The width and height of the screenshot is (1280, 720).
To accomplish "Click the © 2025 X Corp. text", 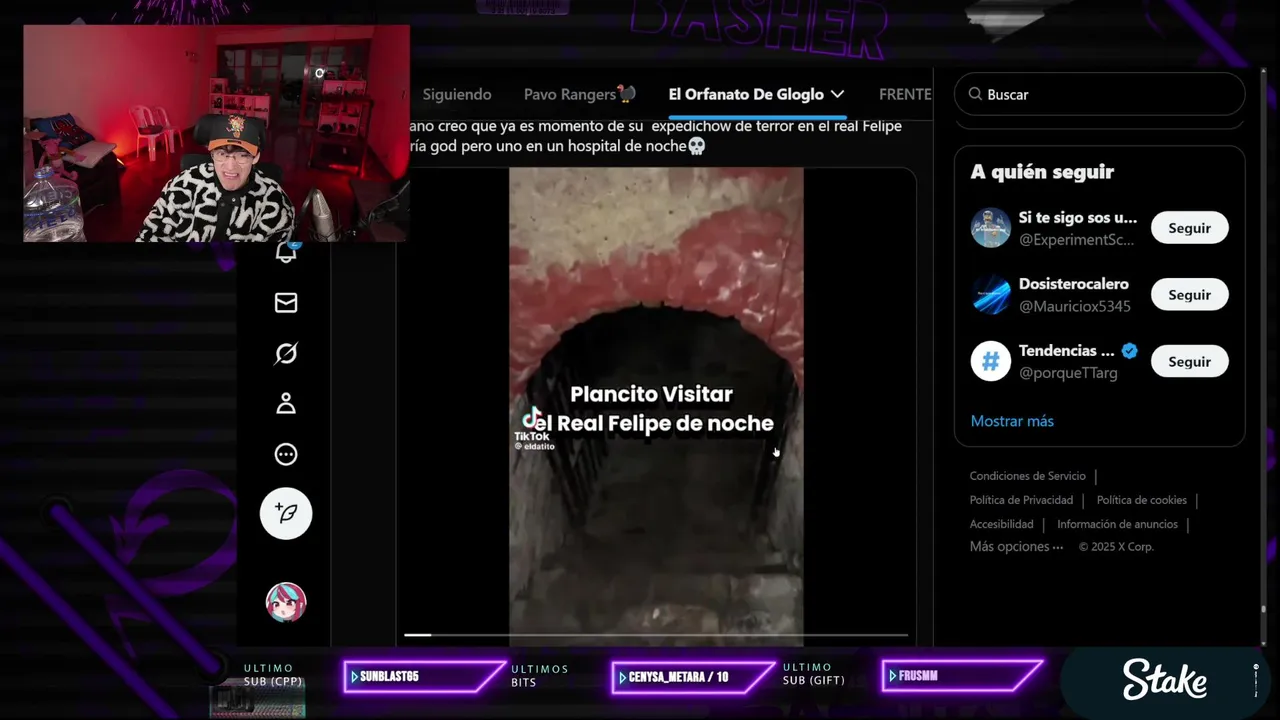I will 1116,547.
